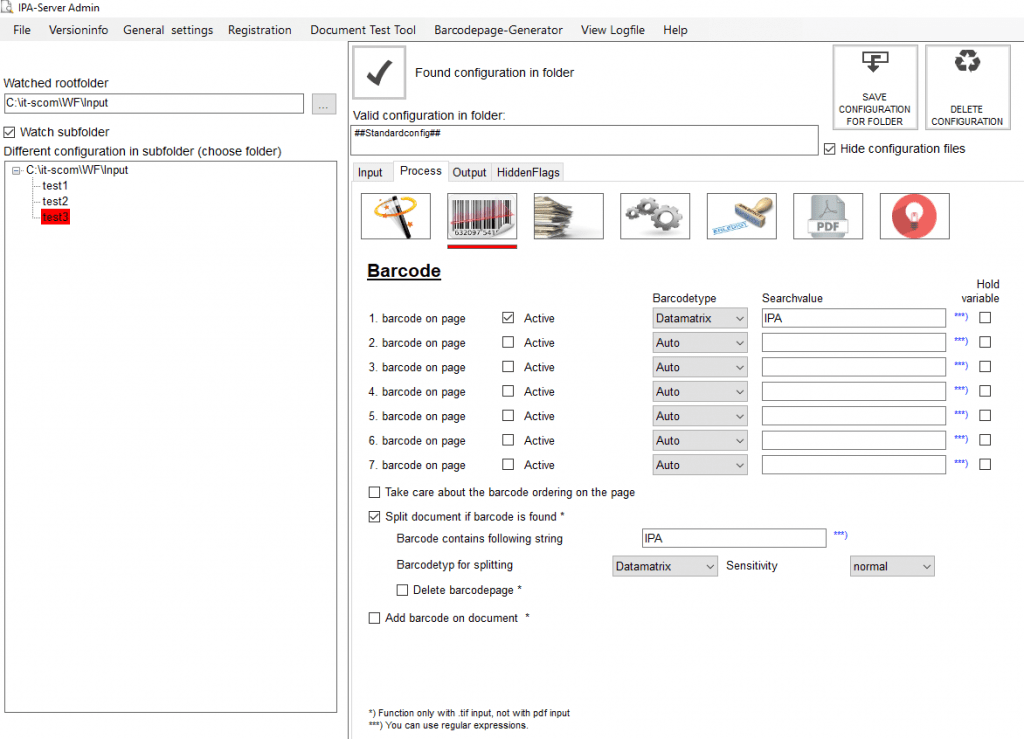Screen dimensions: 1024x739
Task: Uncheck Hide configuration files
Action: pyautogui.click(x=829, y=149)
